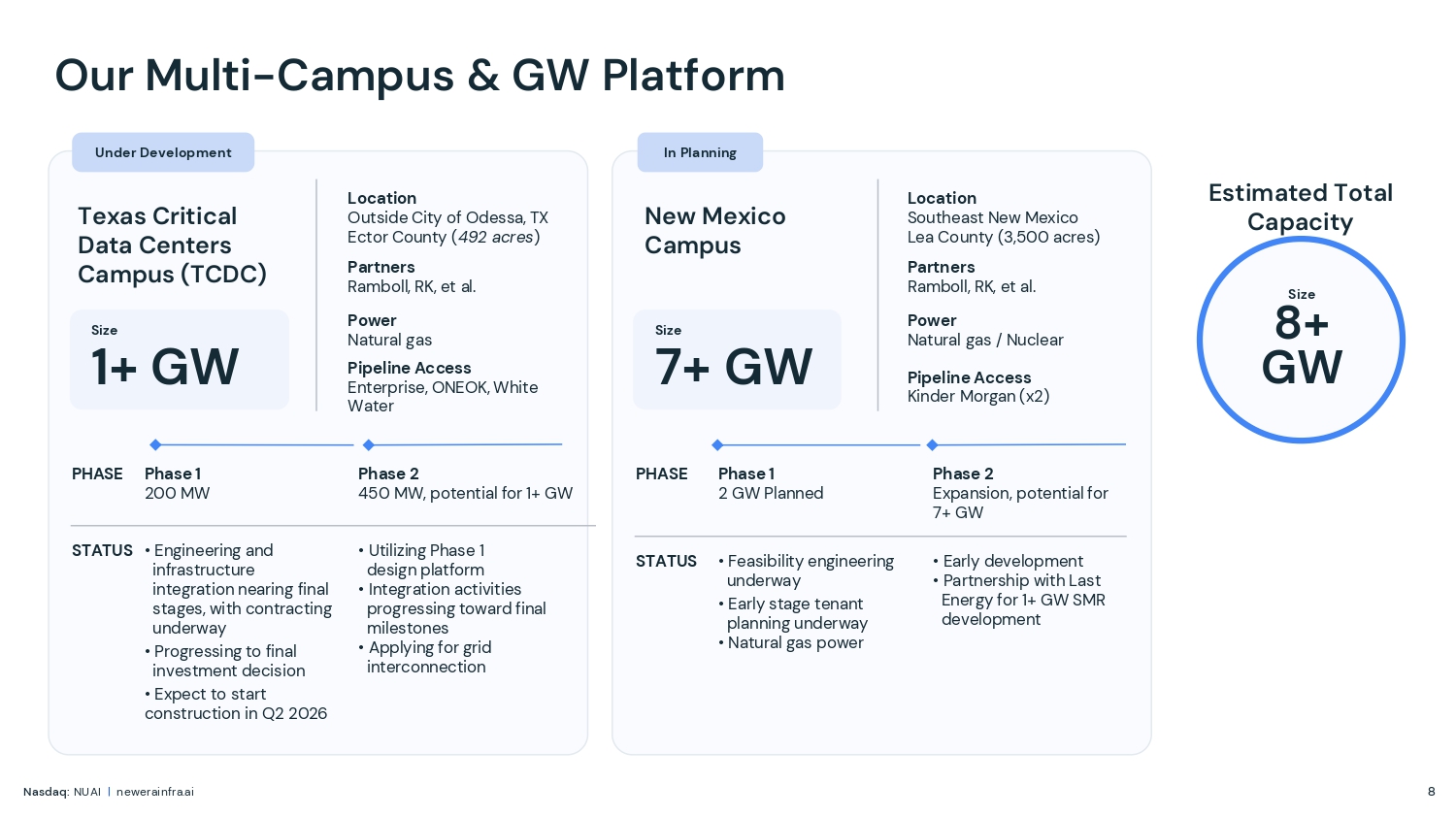
Task: Click the Natural gas / Nuclear power text
Action: (985, 340)
